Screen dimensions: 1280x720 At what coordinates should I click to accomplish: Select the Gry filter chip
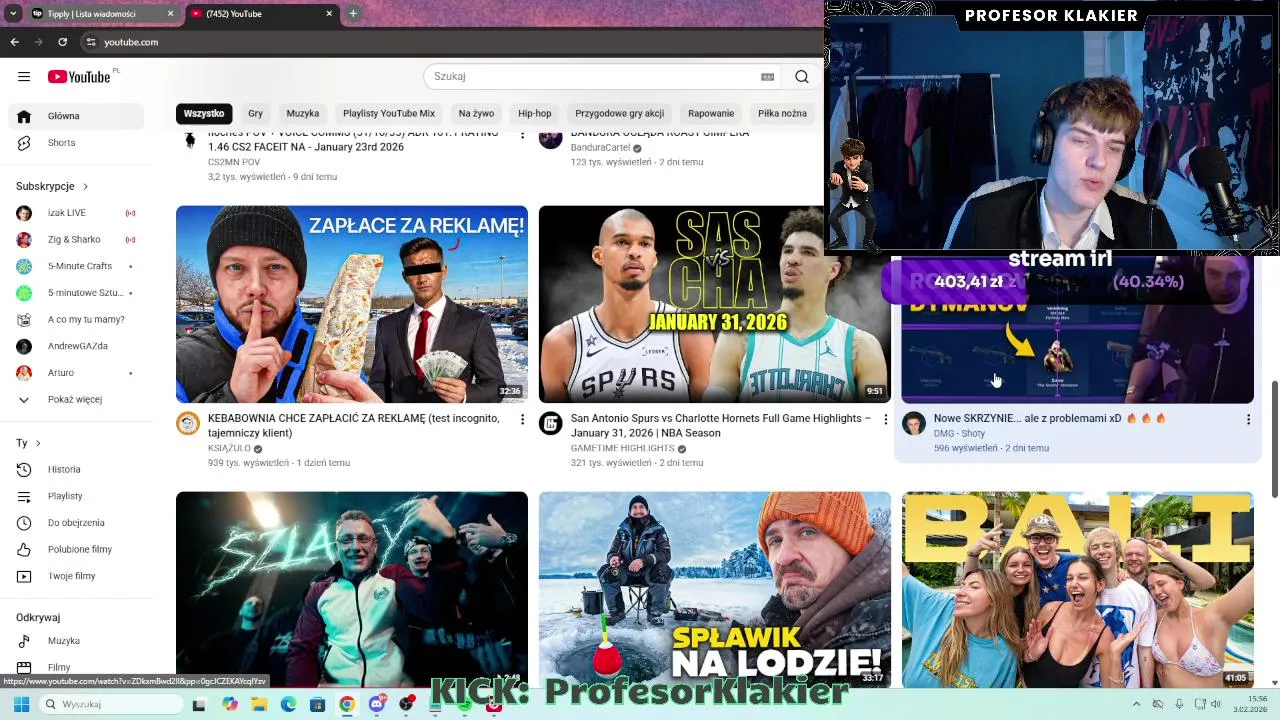pyautogui.click(x=255, y=114)
